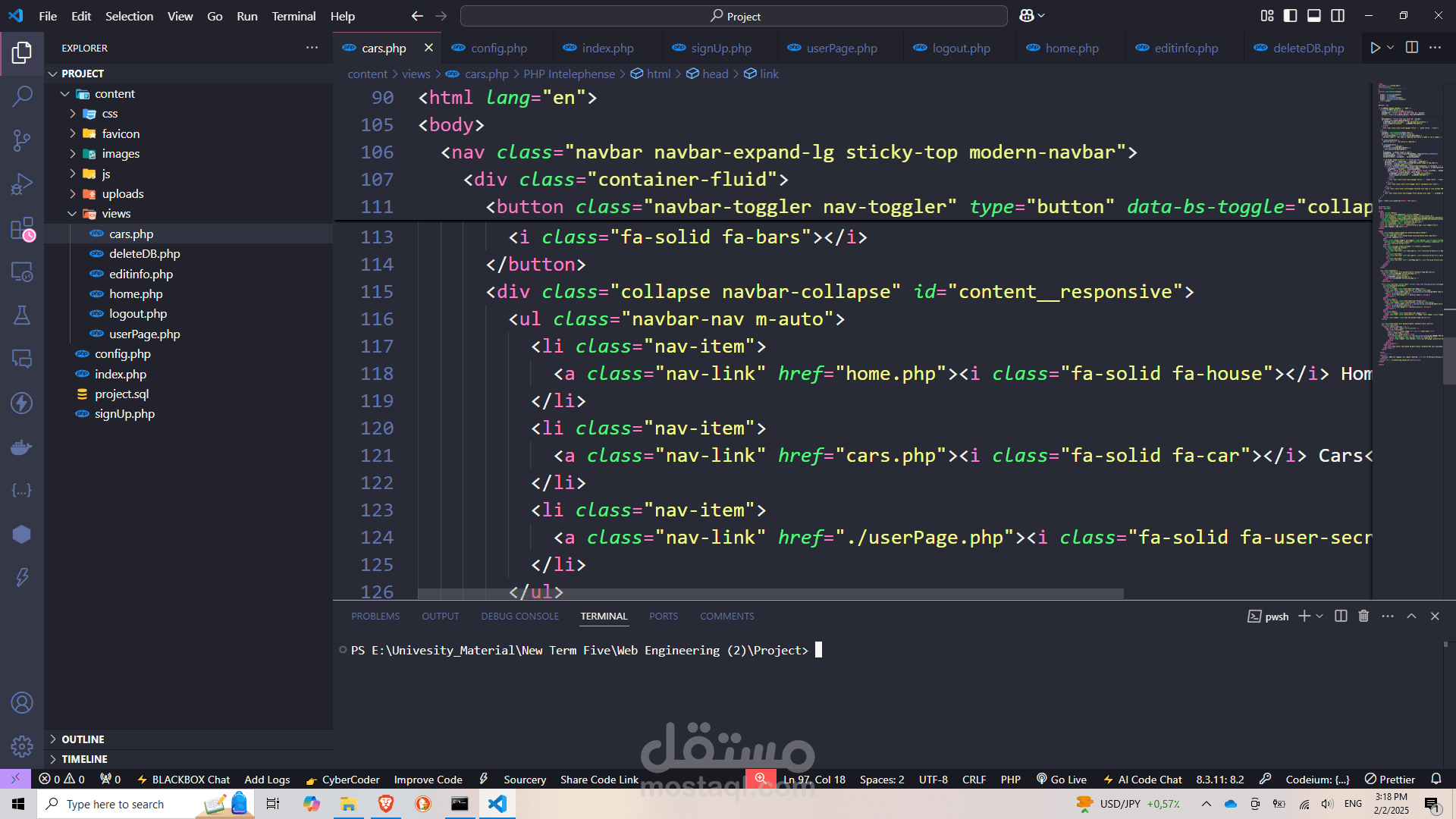Click the remote window indicator in status bar

point(15,779)
